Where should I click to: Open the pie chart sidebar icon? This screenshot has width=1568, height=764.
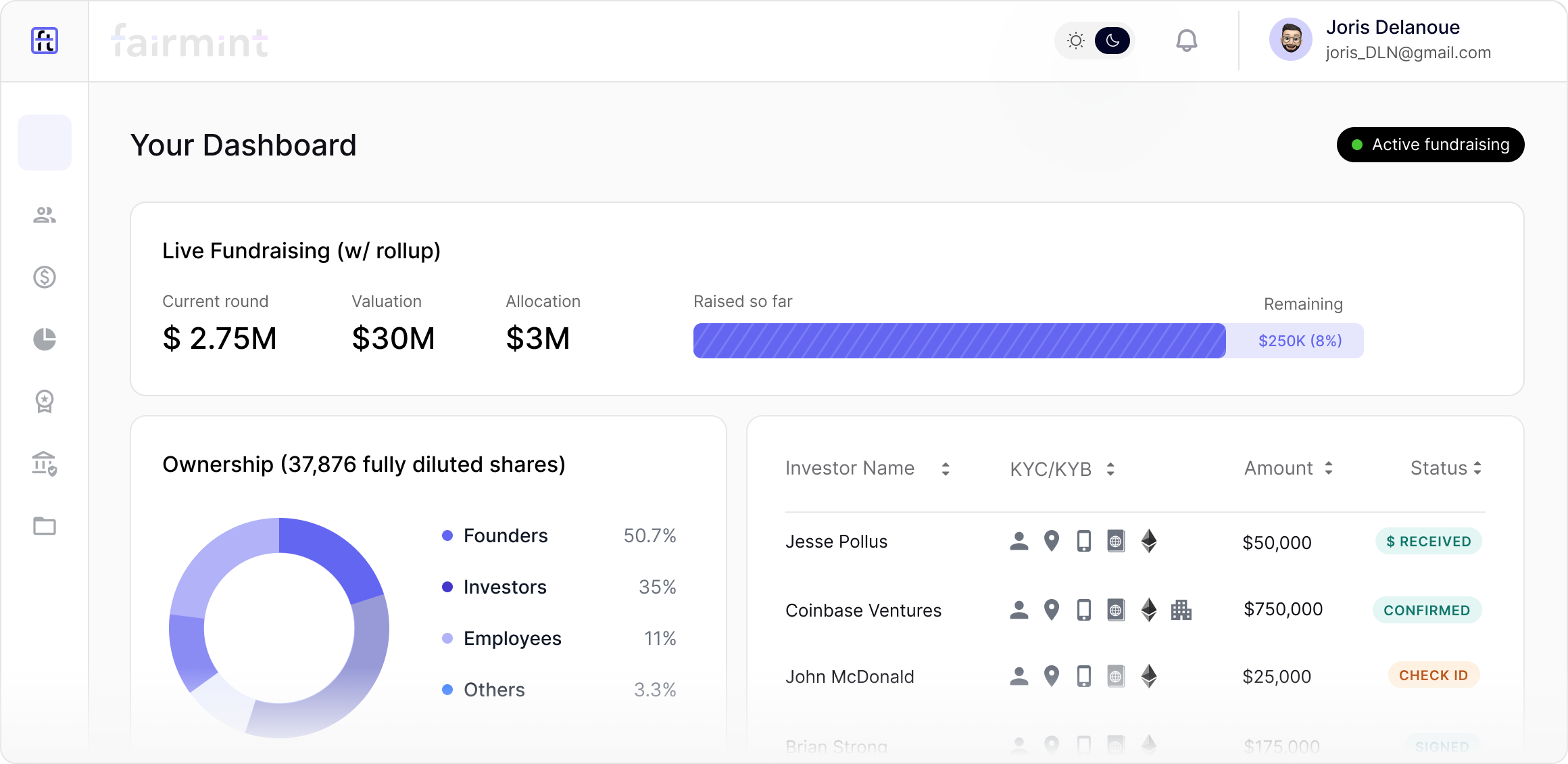(x=45, y=339)
